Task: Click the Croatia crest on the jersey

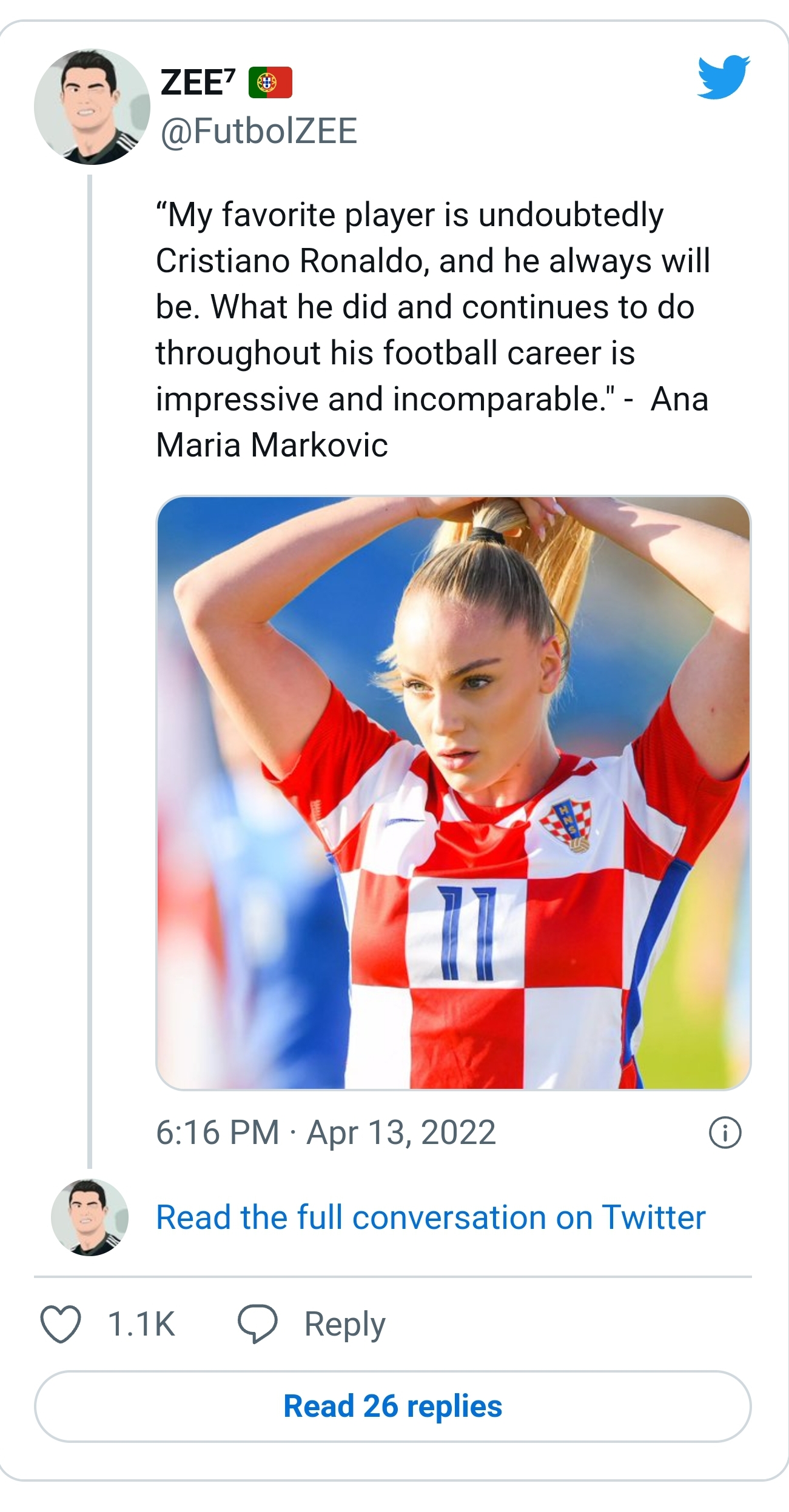Action: [x=568, y=825]
